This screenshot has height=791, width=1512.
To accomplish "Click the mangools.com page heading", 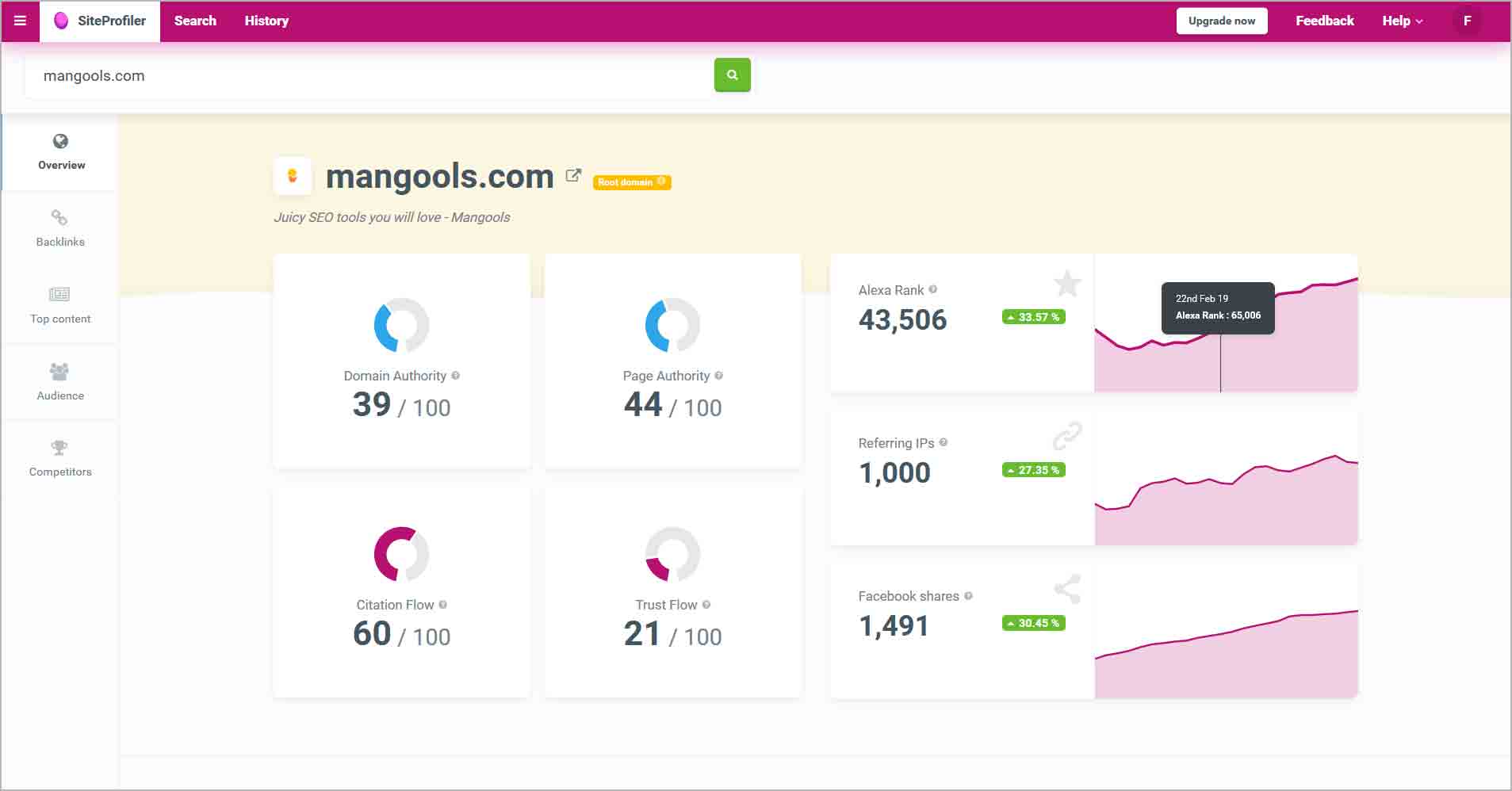I will tap(439, 176).
